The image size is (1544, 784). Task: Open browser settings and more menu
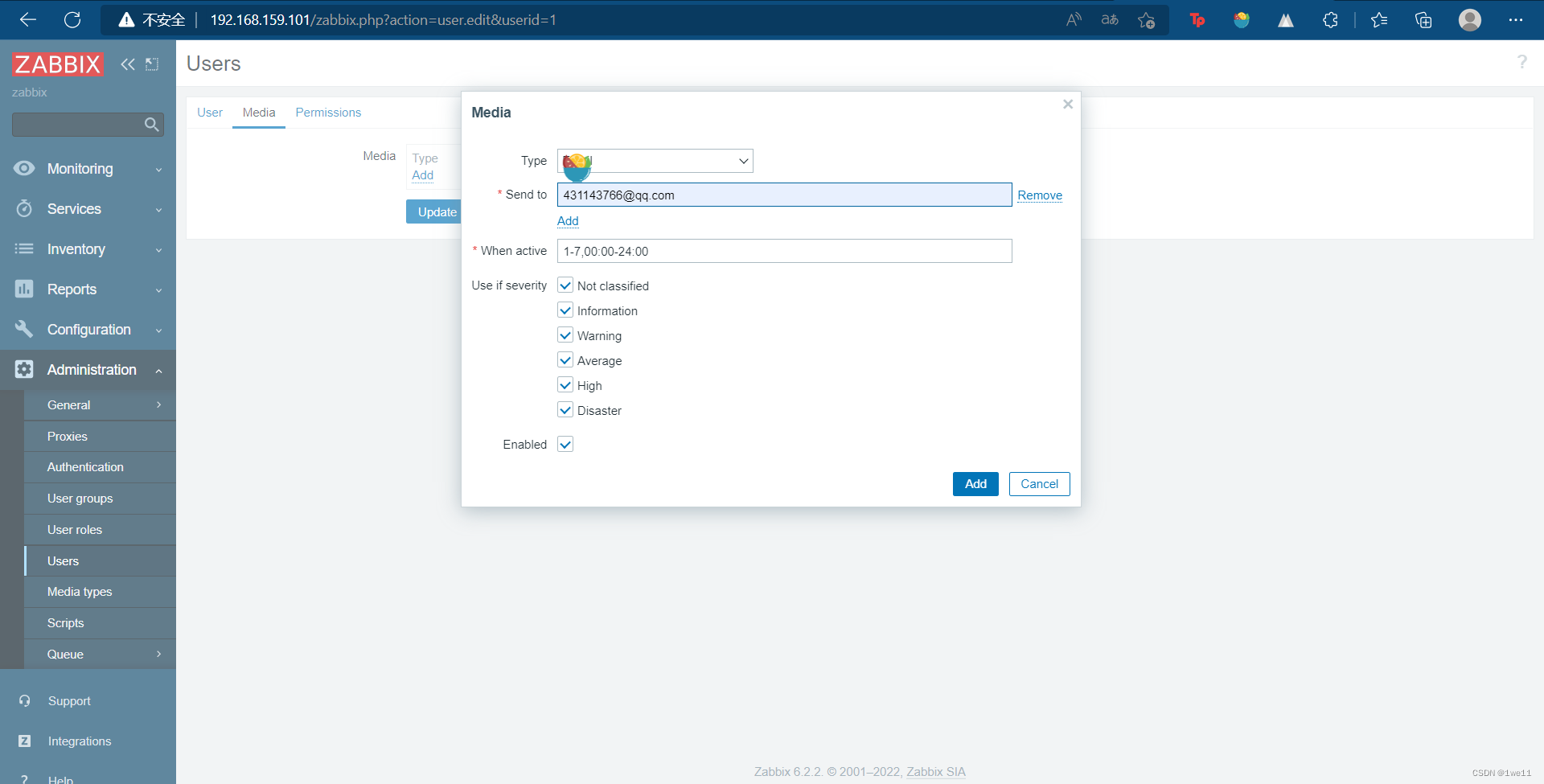click(x=1516, y=20)
